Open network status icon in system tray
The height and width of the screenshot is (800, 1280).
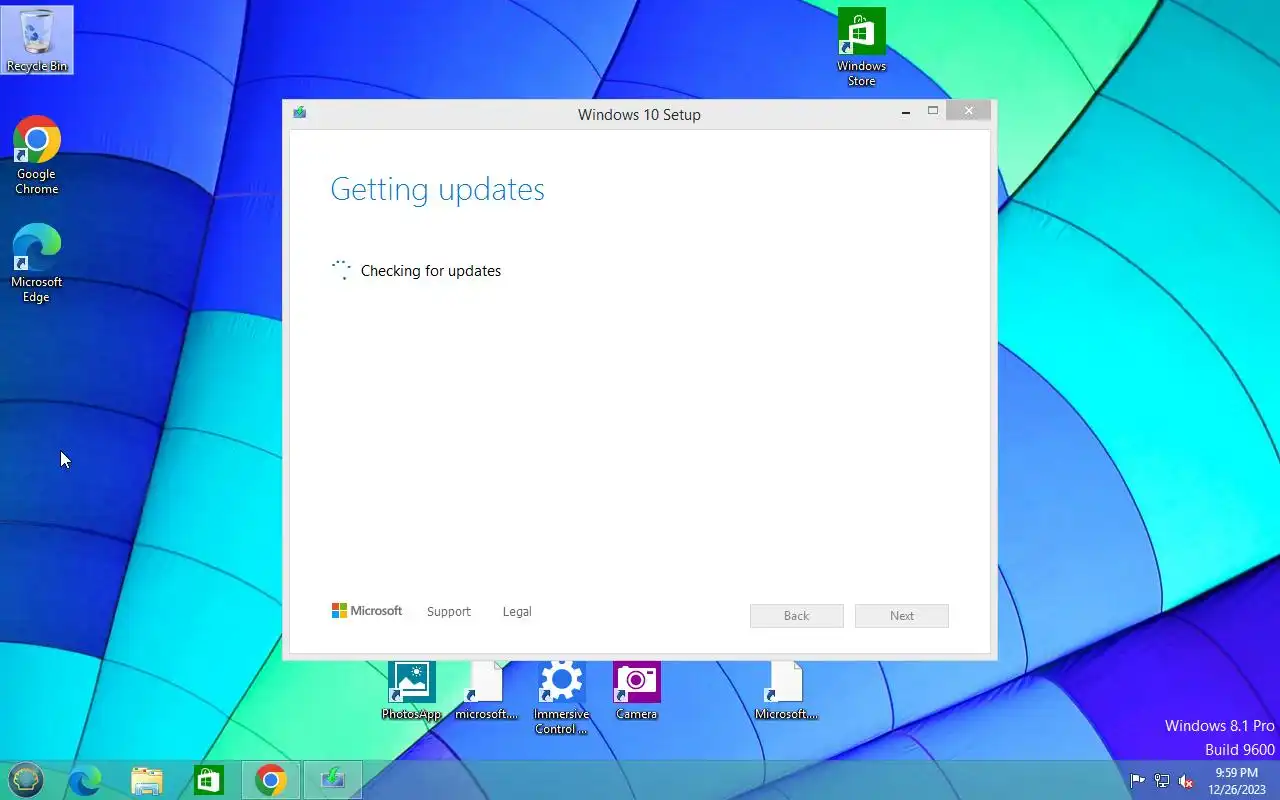[1162, 781]
